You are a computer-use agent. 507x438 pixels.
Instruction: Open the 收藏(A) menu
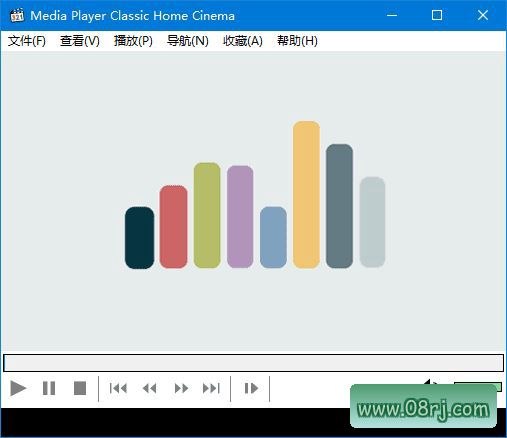click(x=243, y=41)
